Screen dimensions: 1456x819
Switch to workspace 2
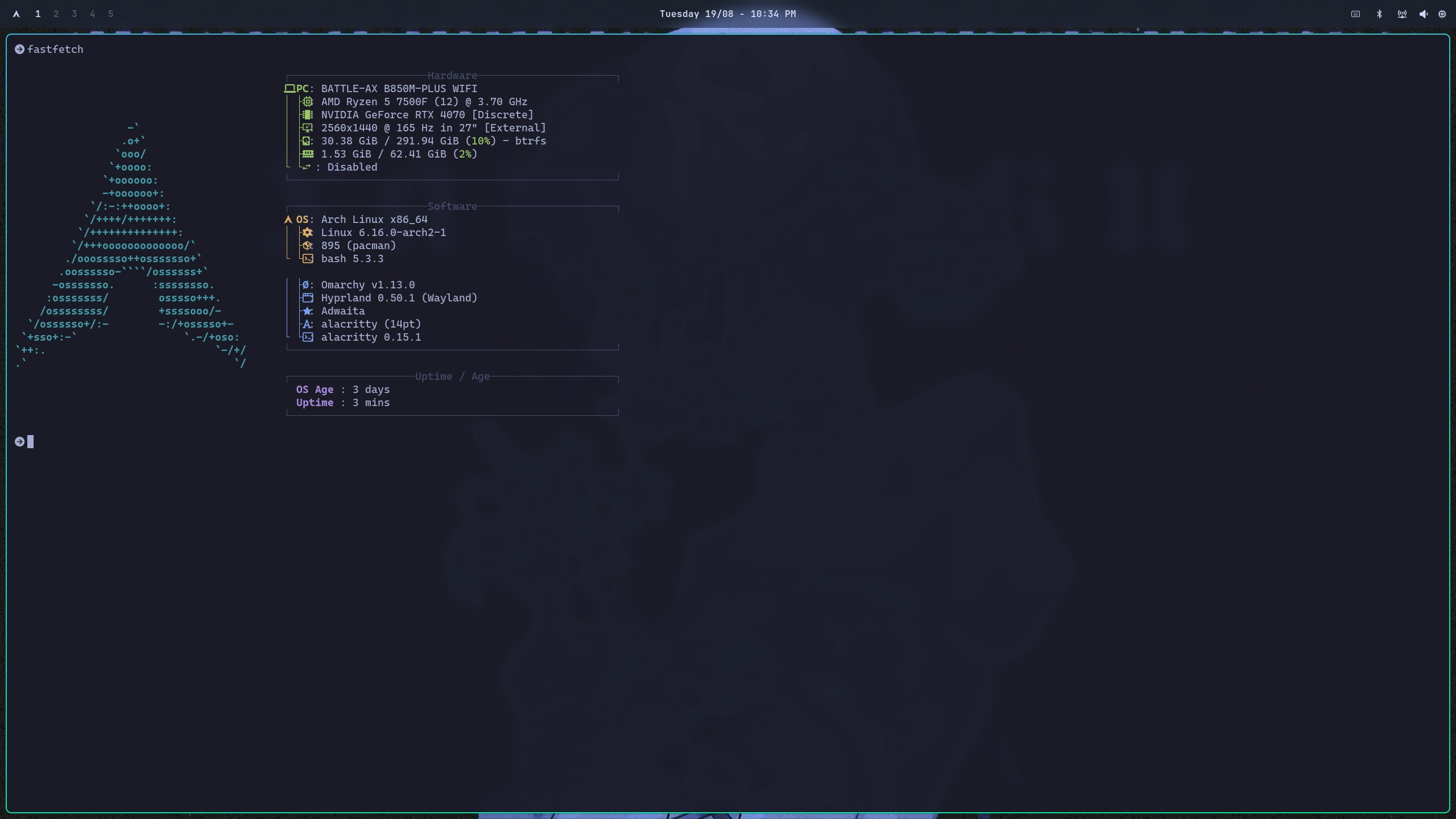coord(56,14)
